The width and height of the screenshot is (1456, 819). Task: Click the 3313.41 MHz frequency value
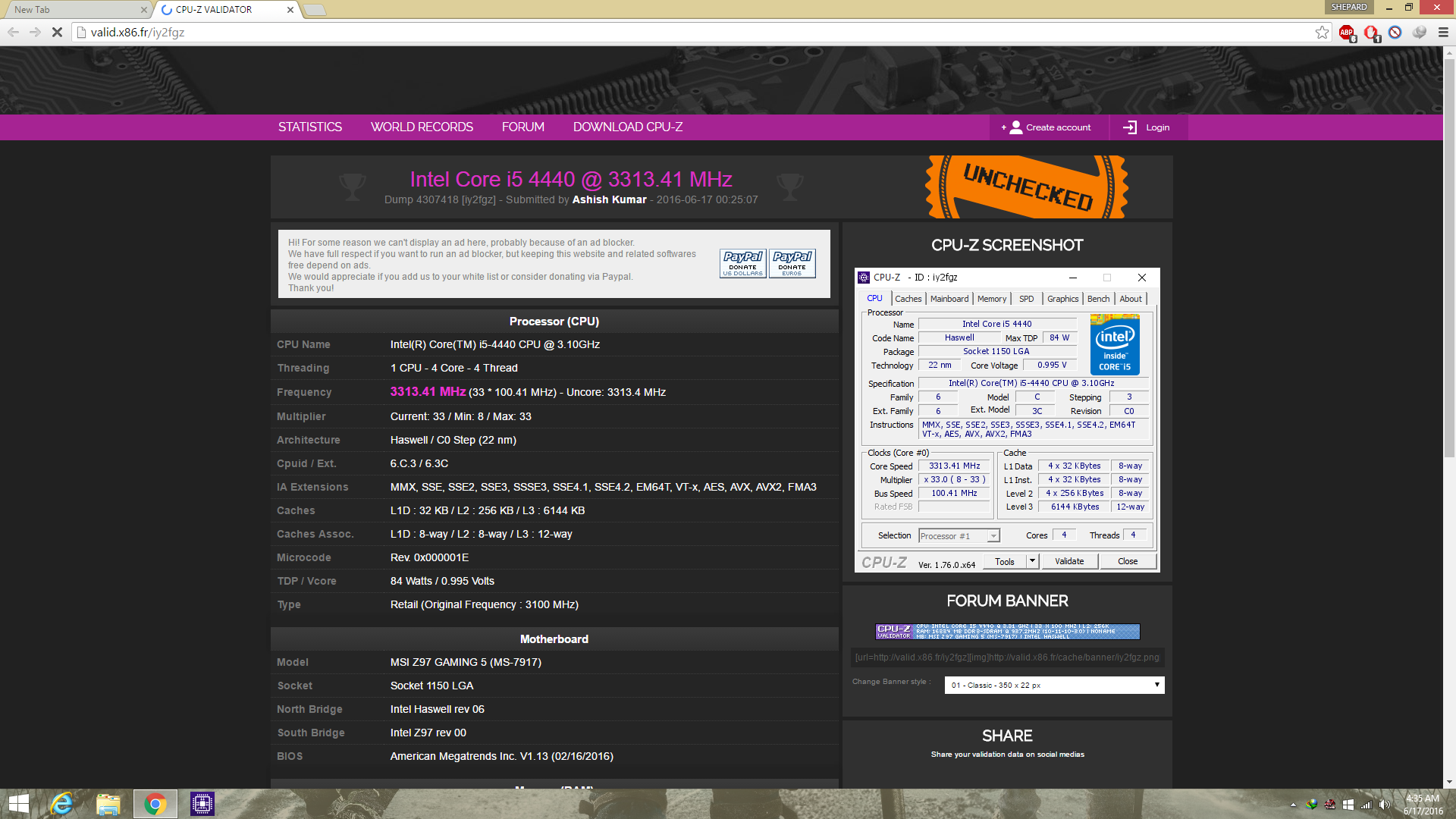point(428,392)
